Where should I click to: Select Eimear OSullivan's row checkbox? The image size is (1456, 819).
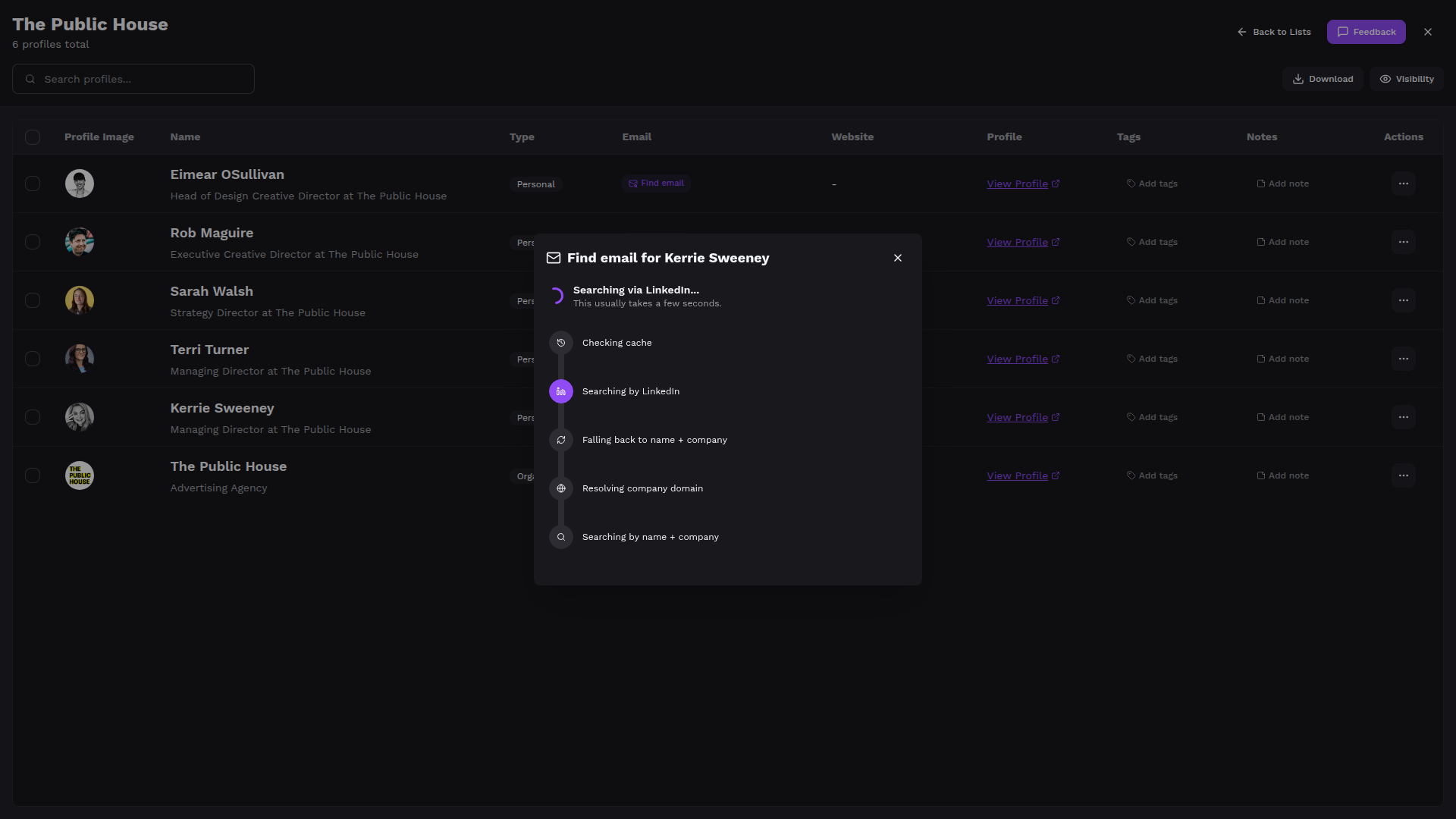coord(33,184)
